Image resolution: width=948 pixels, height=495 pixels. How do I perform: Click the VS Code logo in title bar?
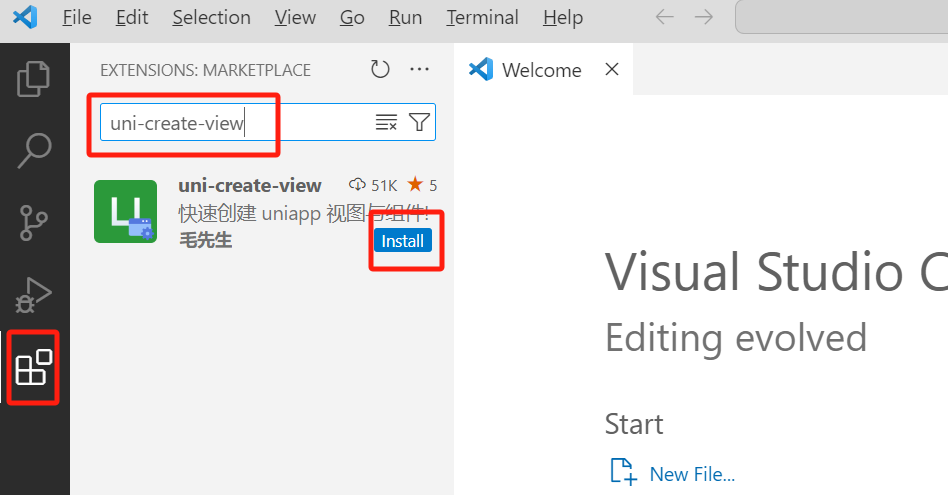(x=25, y=17)
